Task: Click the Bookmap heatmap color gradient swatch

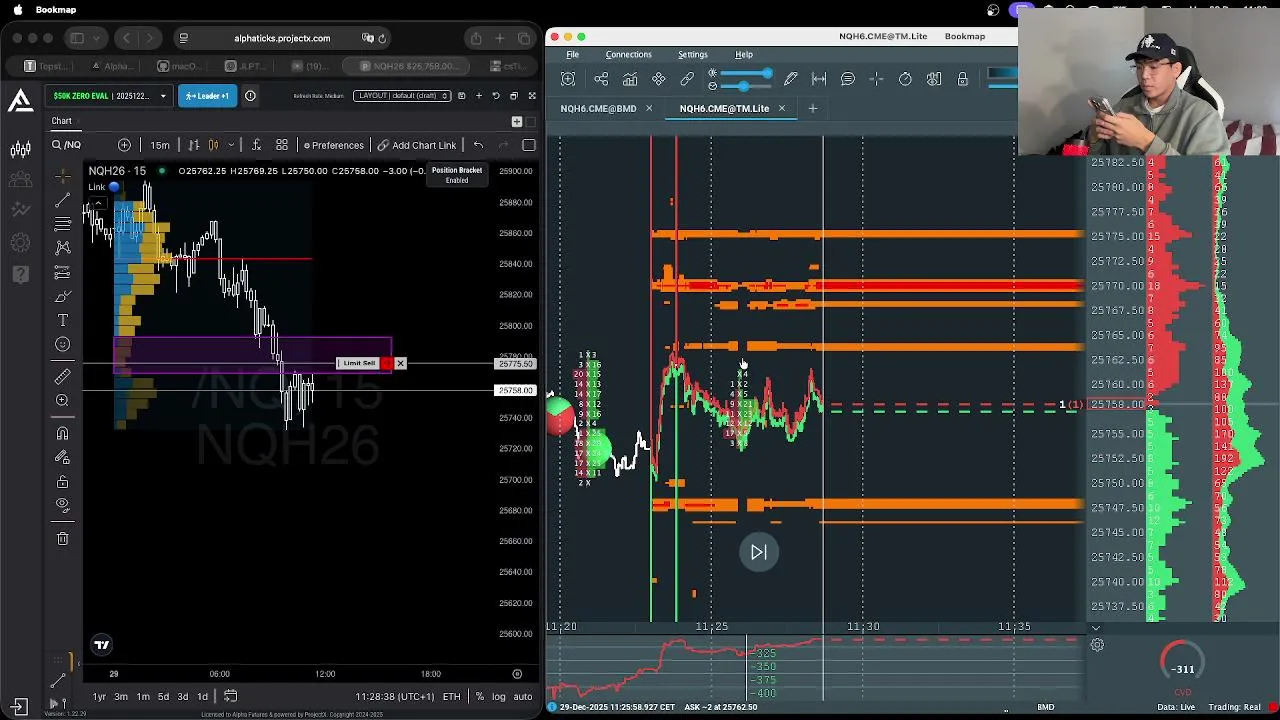Action: click(1002, 73)
